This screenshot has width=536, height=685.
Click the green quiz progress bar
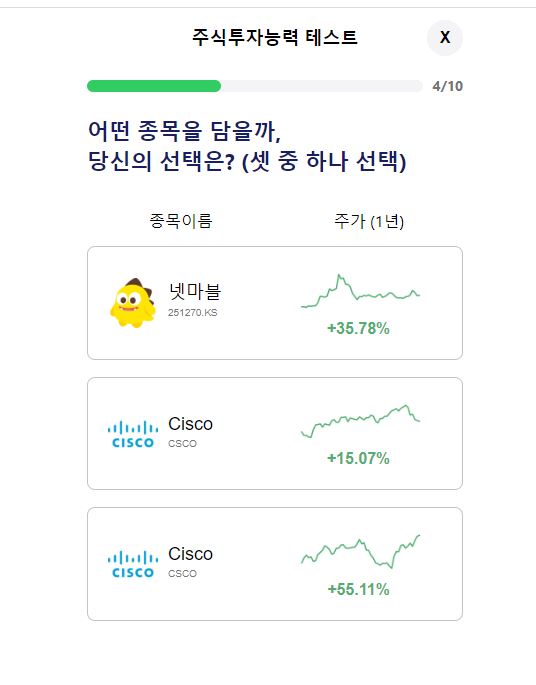[x=255, y=86]
